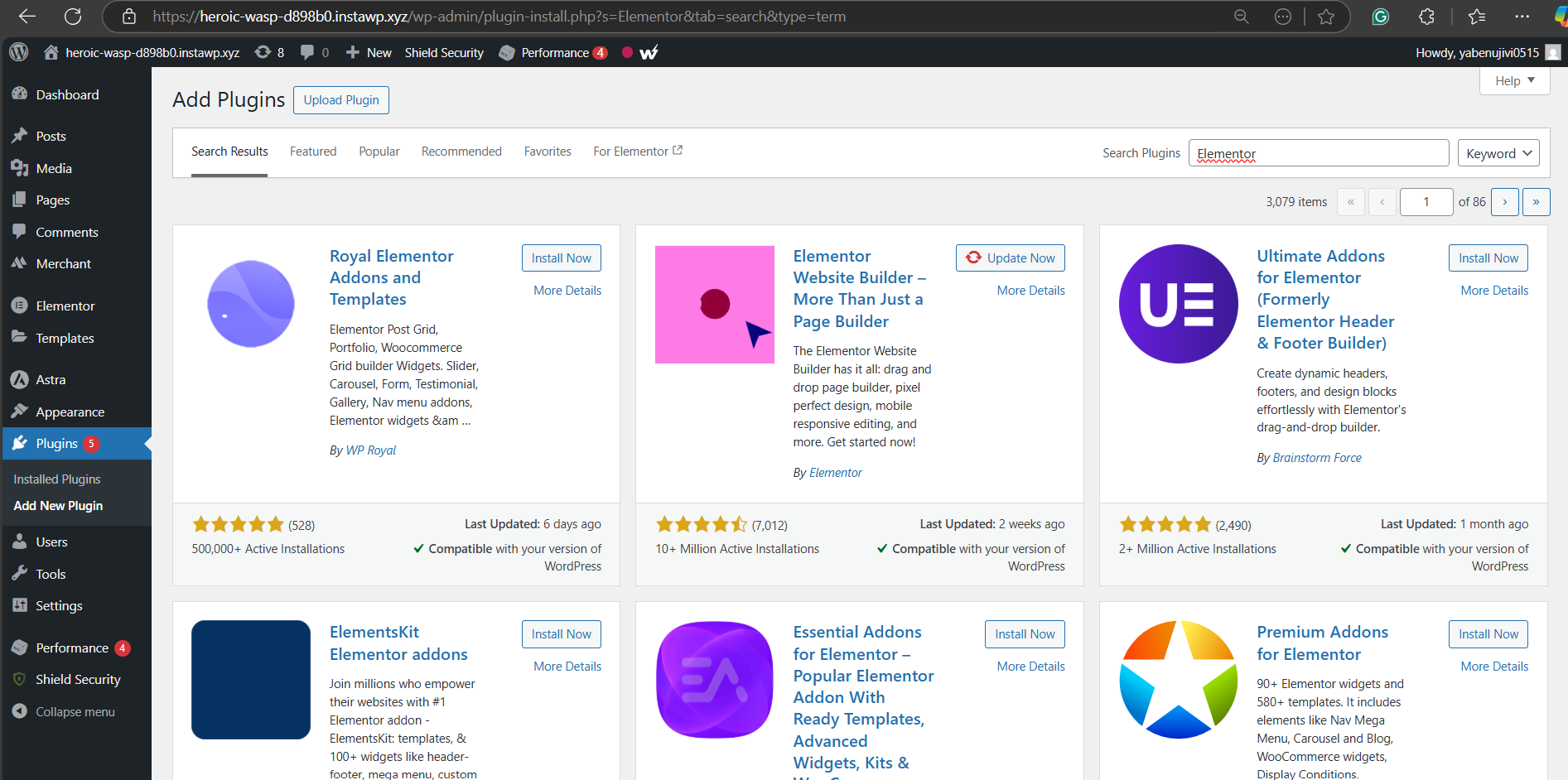This screenshot has height=780, width=1568.
Task: Open Howdy user account menu
Action: (x=1488, y=52)
